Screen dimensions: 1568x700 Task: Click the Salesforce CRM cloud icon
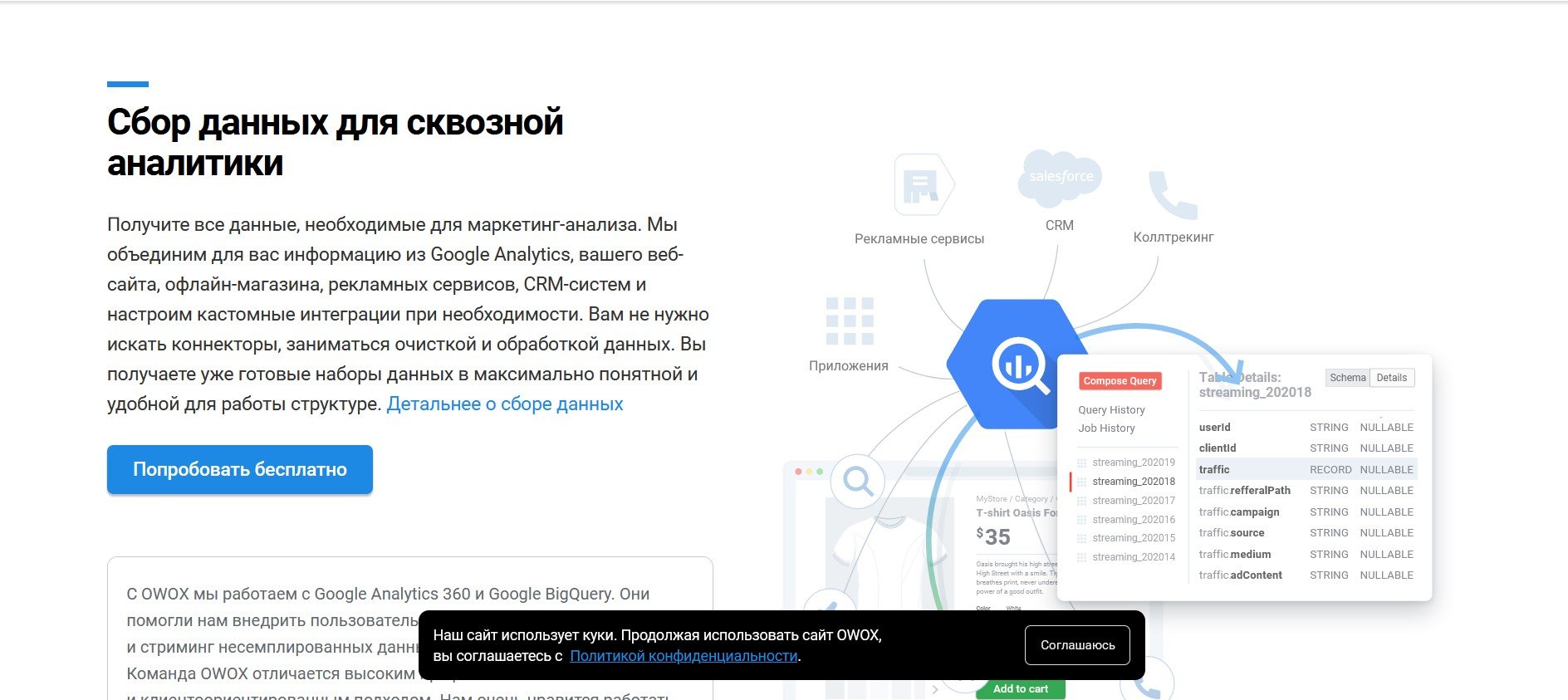point(1060,177)
